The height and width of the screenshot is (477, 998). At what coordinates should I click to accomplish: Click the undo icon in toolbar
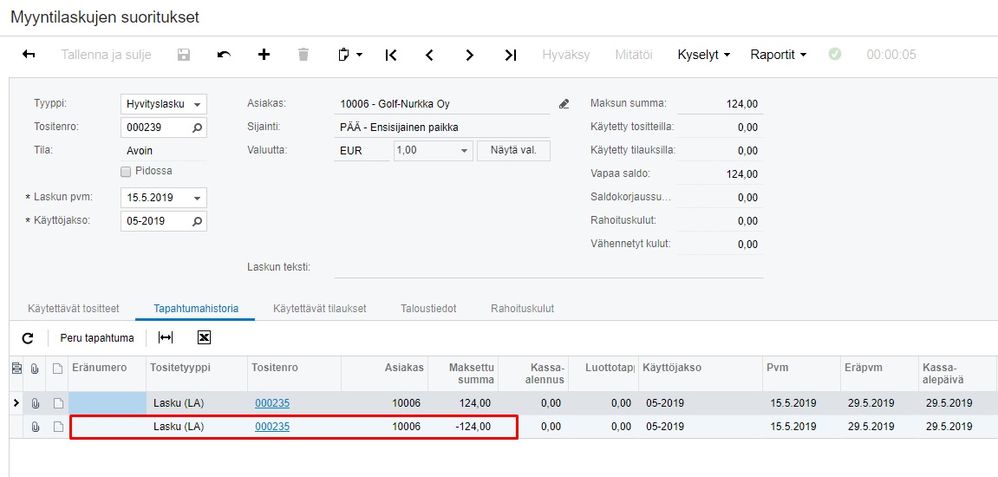(x=224, y=55)
